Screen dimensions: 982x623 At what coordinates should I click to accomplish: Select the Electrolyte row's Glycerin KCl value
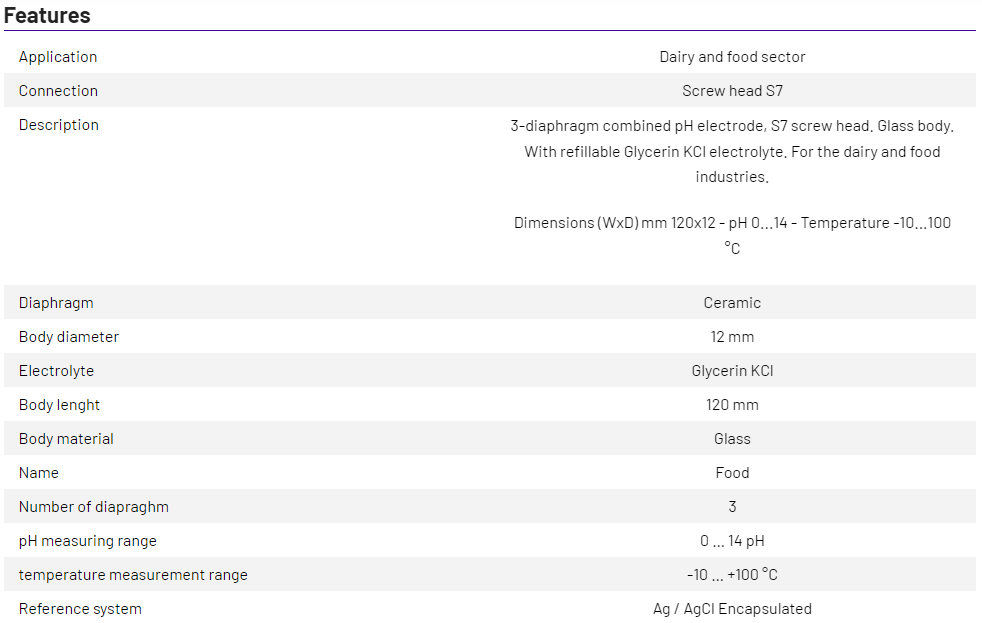pyautogui.click(x=732, y=371)
